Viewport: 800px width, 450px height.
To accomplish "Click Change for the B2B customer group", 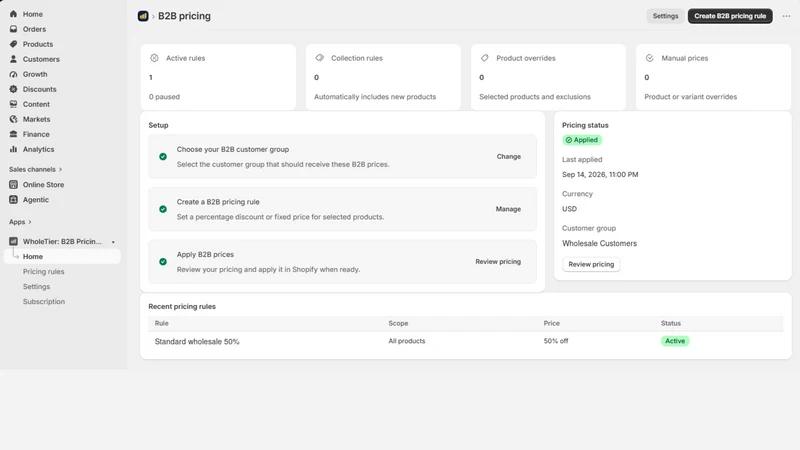I will (509, 157).
